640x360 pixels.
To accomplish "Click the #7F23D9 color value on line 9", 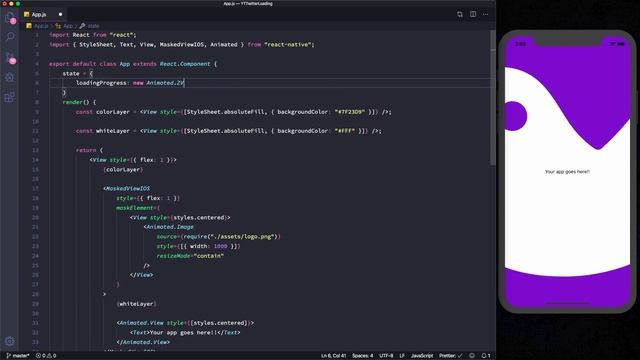I will 349,112.
